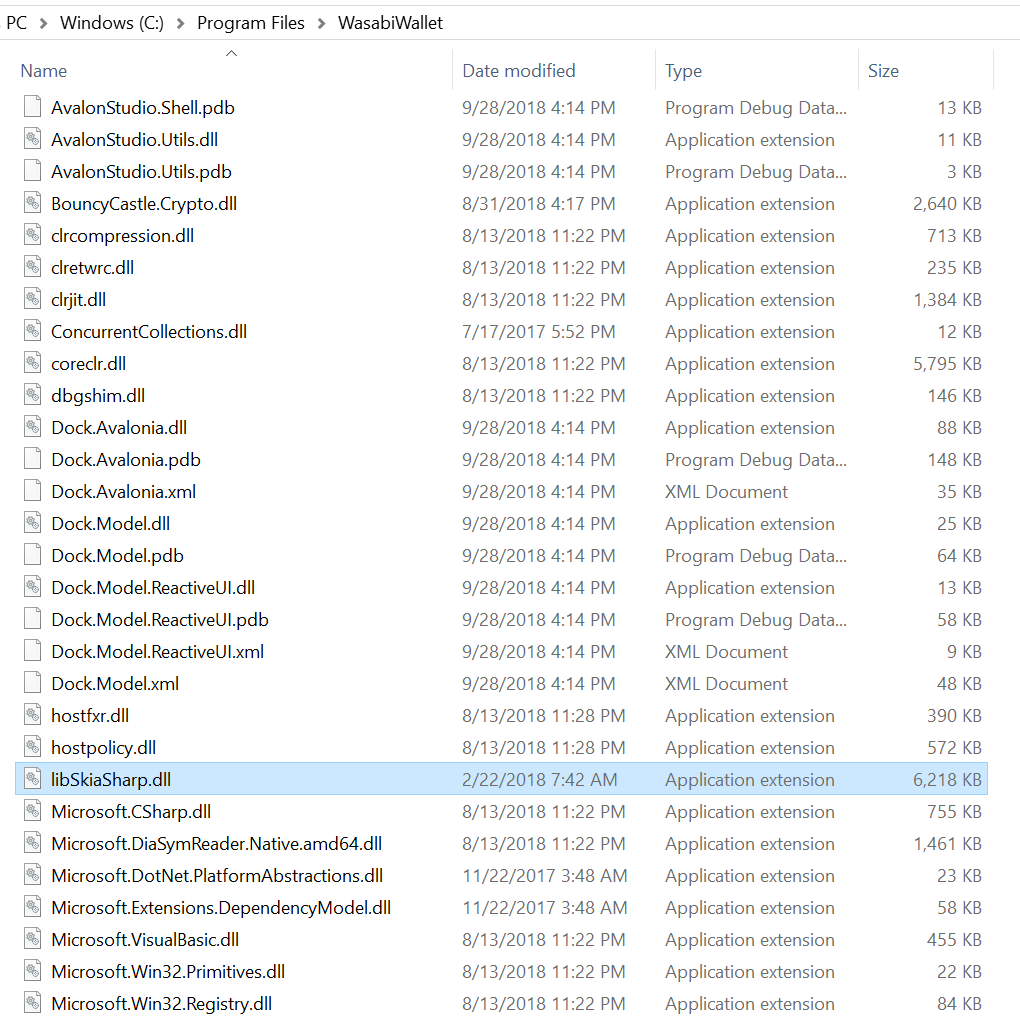The width and height of the screenshot is (1020, 1018).
Task: Sort files by the Type column header
Action: click(x=683, y=70)
